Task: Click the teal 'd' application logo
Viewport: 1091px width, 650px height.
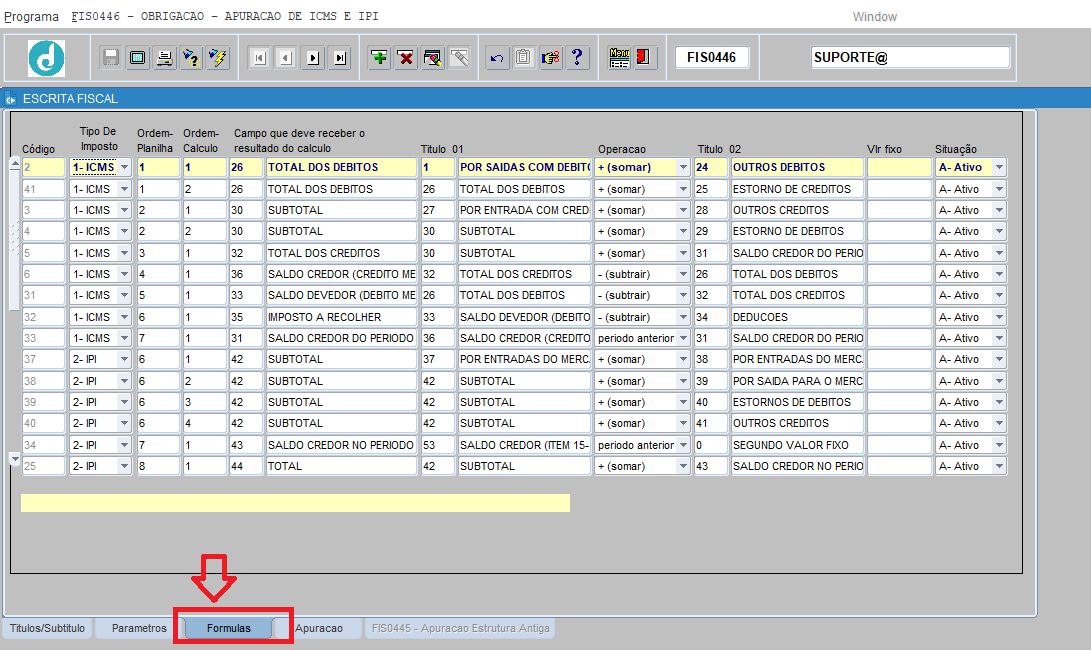Action: [x=46, y=58]
